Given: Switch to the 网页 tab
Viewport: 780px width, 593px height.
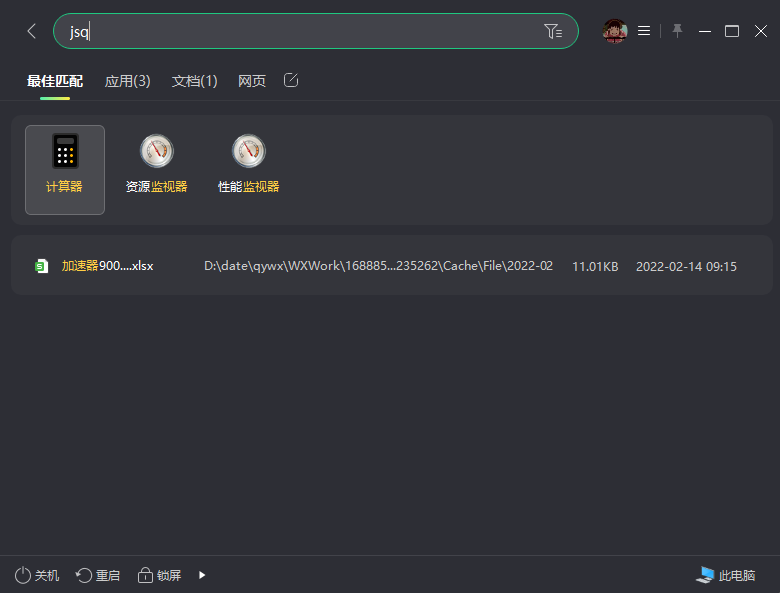Looking at the screenshot, I should [252, 81].
